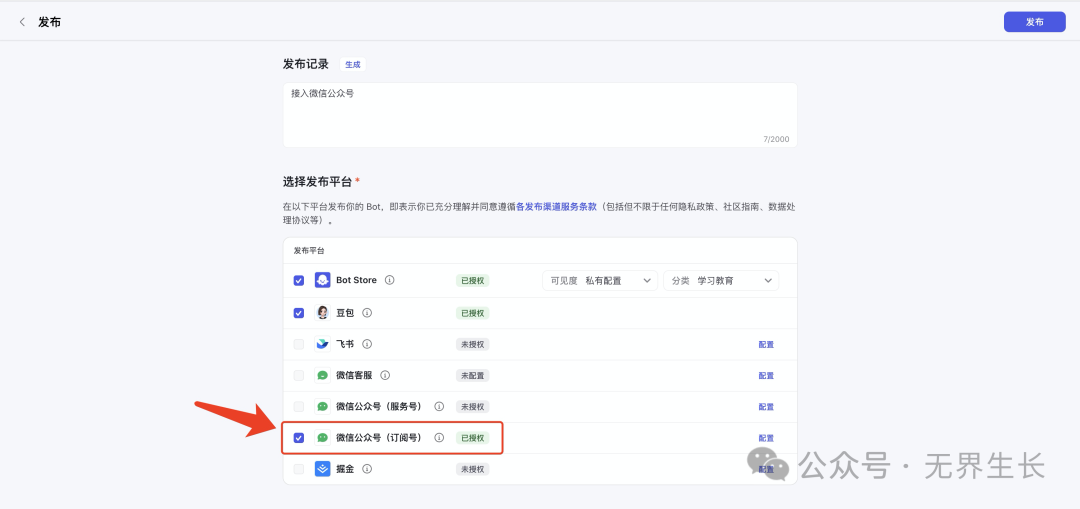The width and height of the screenshot is (1080, 509).
Task: Click 配置 for 微信公众号（订阅号）
Action: point(766,437)
